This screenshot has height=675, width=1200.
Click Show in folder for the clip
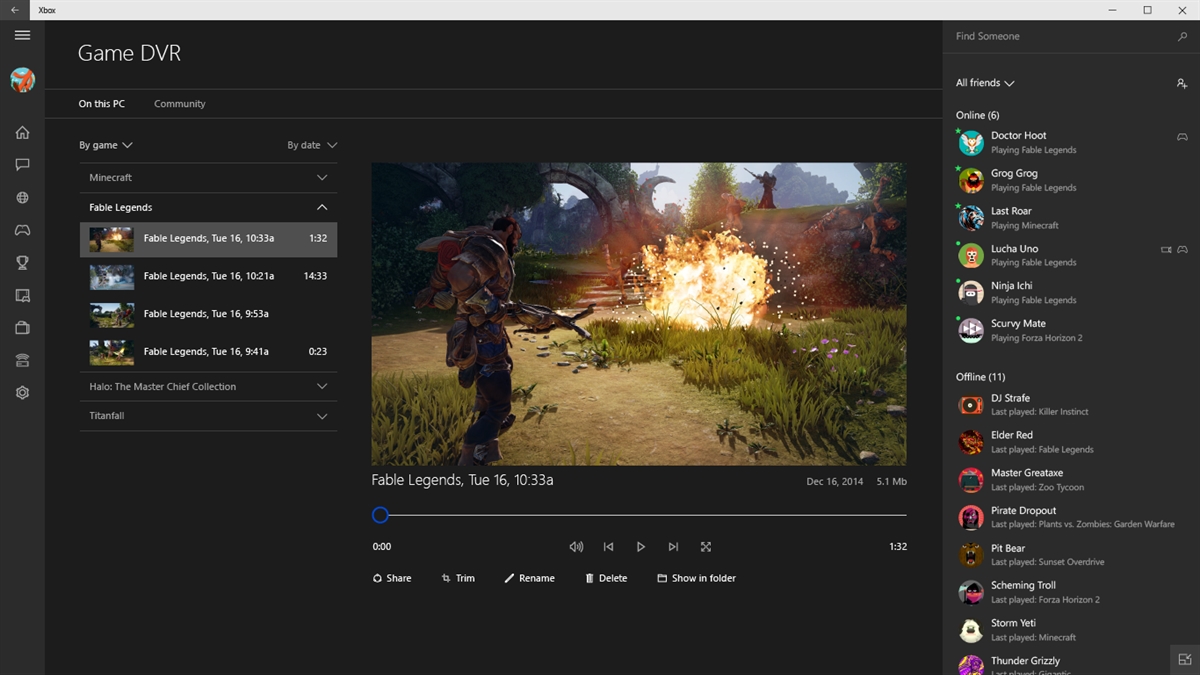696,578
